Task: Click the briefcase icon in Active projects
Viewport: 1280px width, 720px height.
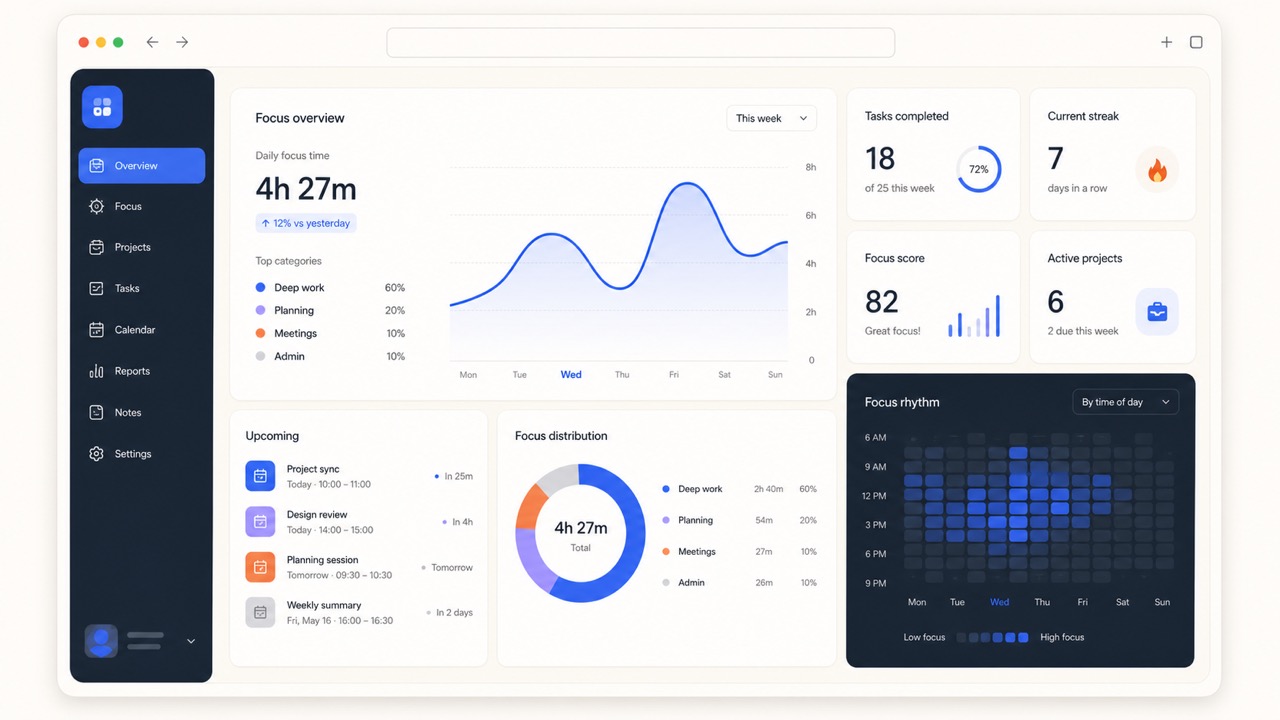Action: pyautogui.click(x=1157, y=312)
